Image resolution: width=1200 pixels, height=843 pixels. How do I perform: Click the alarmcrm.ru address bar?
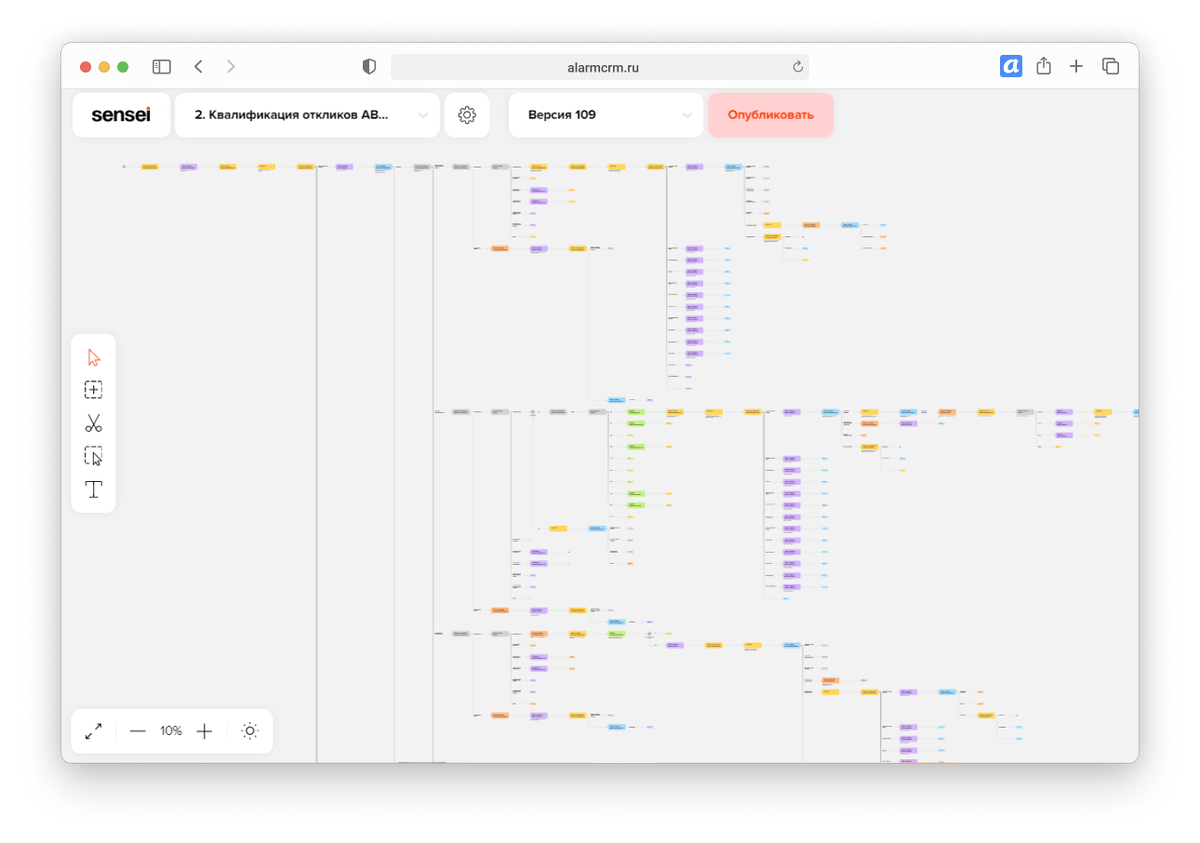pos(600,67)
